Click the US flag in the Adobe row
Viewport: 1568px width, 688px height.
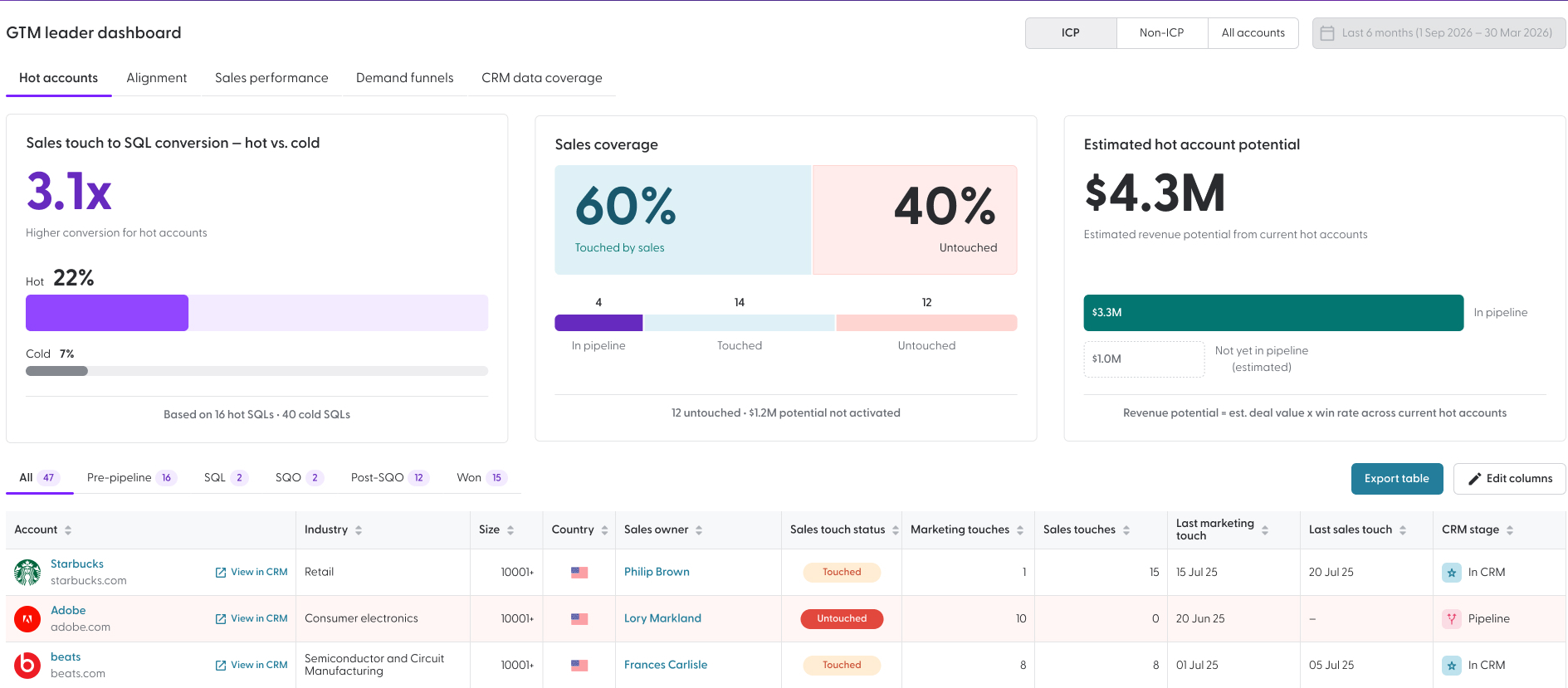[x=579, y=619]
